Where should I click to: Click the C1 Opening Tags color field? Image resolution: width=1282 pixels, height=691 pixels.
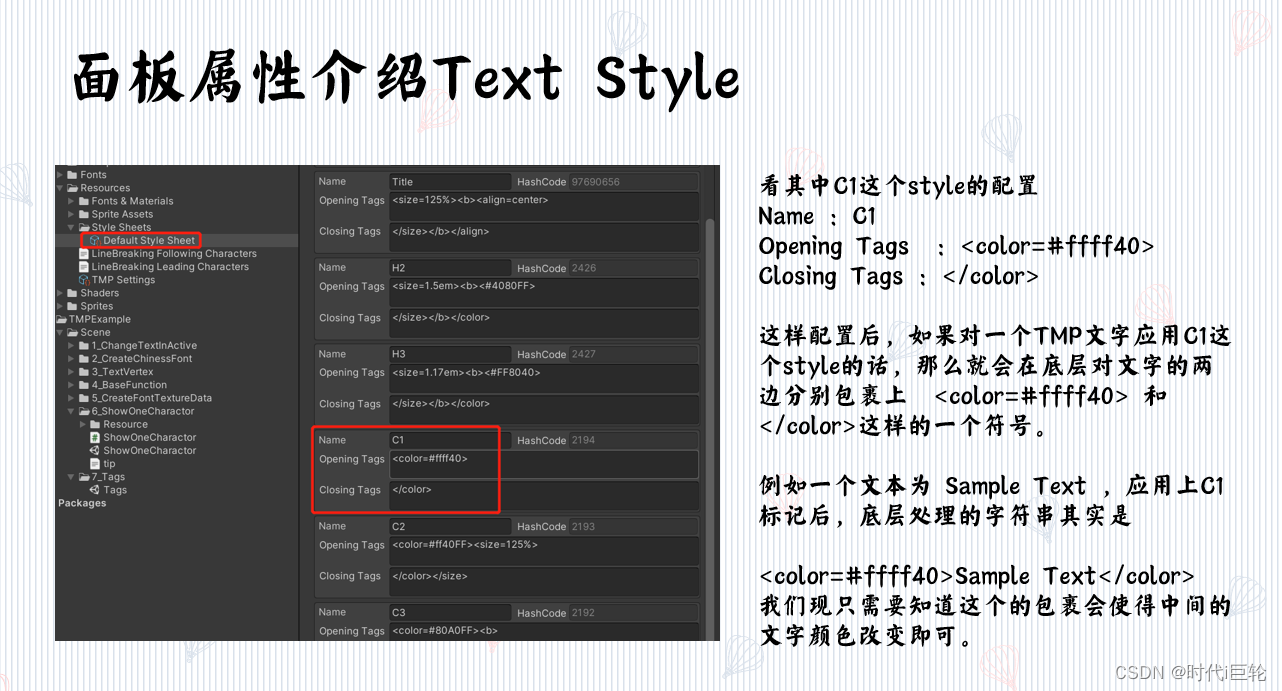[x=544, y=465]
